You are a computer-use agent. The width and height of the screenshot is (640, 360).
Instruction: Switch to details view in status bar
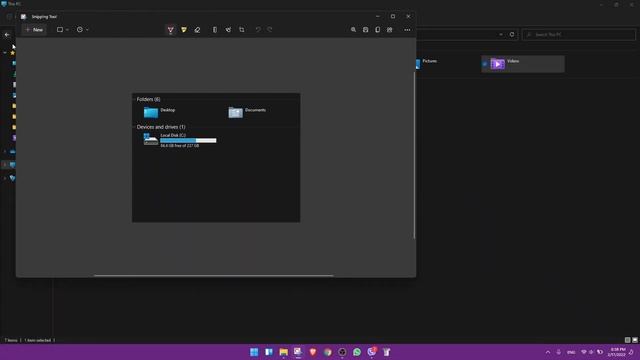627,340
